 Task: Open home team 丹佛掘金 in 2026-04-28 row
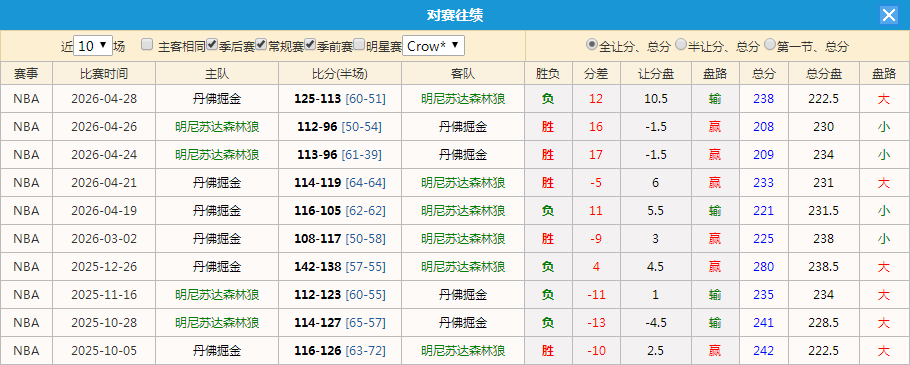tap(217, 99)
